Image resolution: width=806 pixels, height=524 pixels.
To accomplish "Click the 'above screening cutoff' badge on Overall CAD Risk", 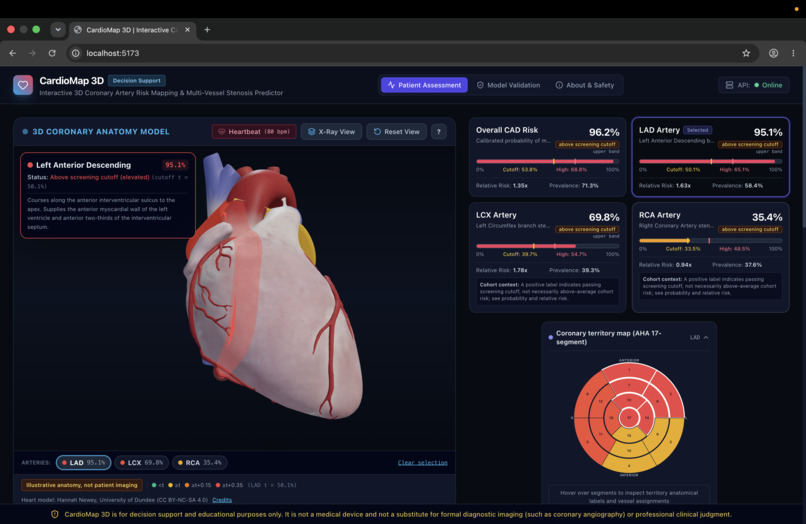I will [x=587, y=144].
